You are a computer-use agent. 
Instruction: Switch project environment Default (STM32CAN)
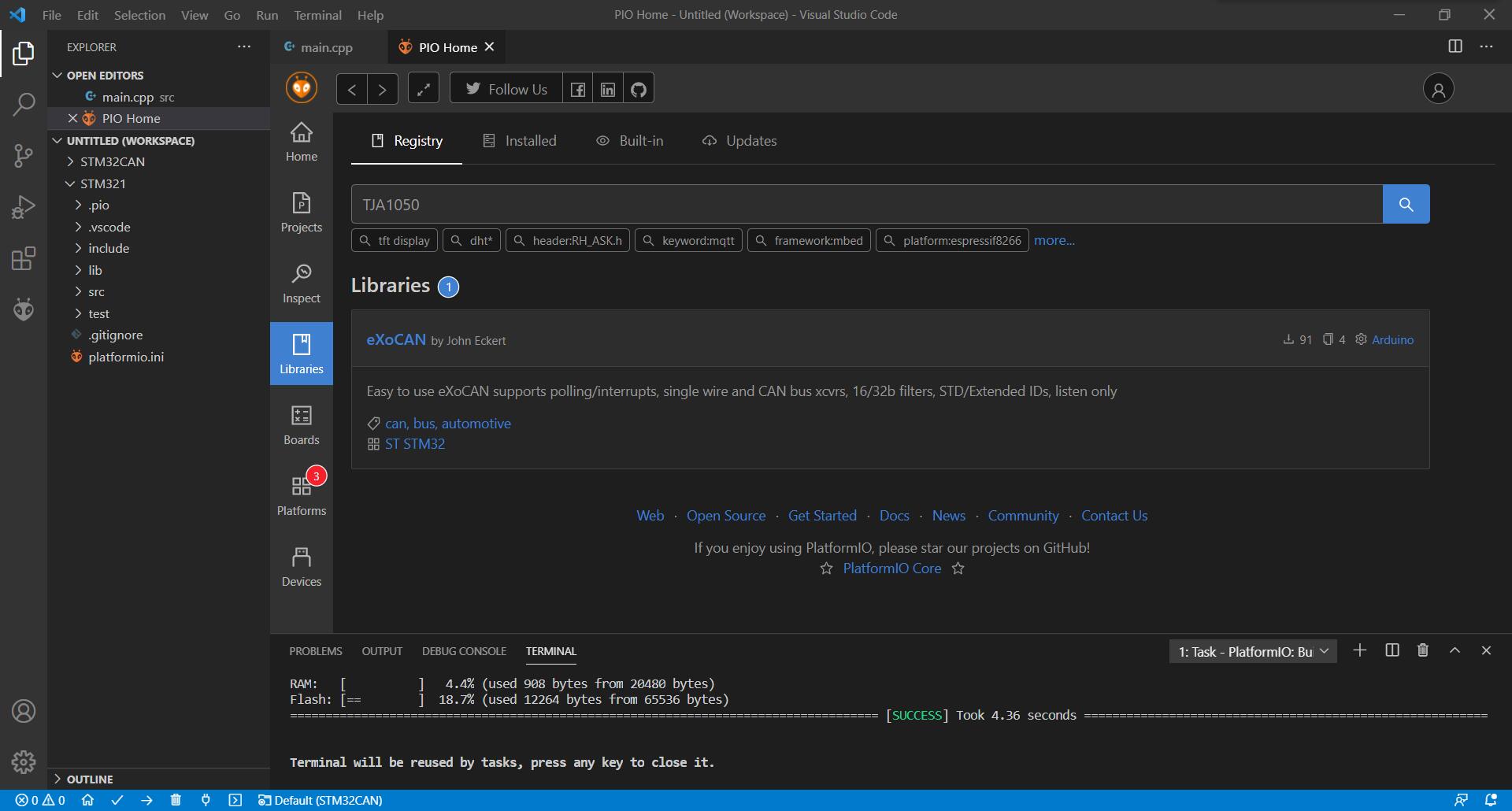(x=321, y=800)
